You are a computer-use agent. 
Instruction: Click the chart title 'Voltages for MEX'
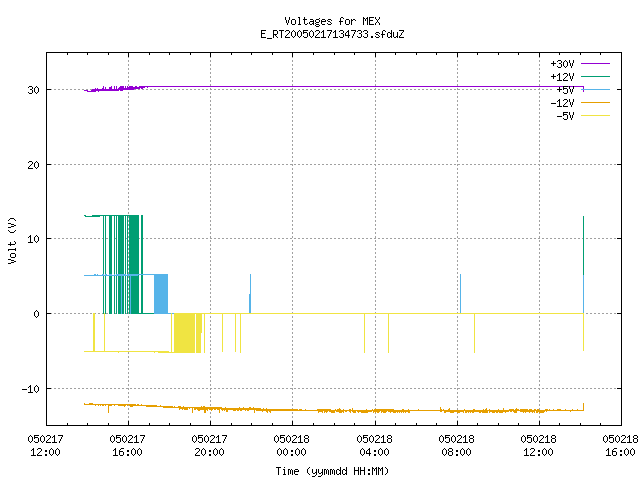tap(332, 21)
